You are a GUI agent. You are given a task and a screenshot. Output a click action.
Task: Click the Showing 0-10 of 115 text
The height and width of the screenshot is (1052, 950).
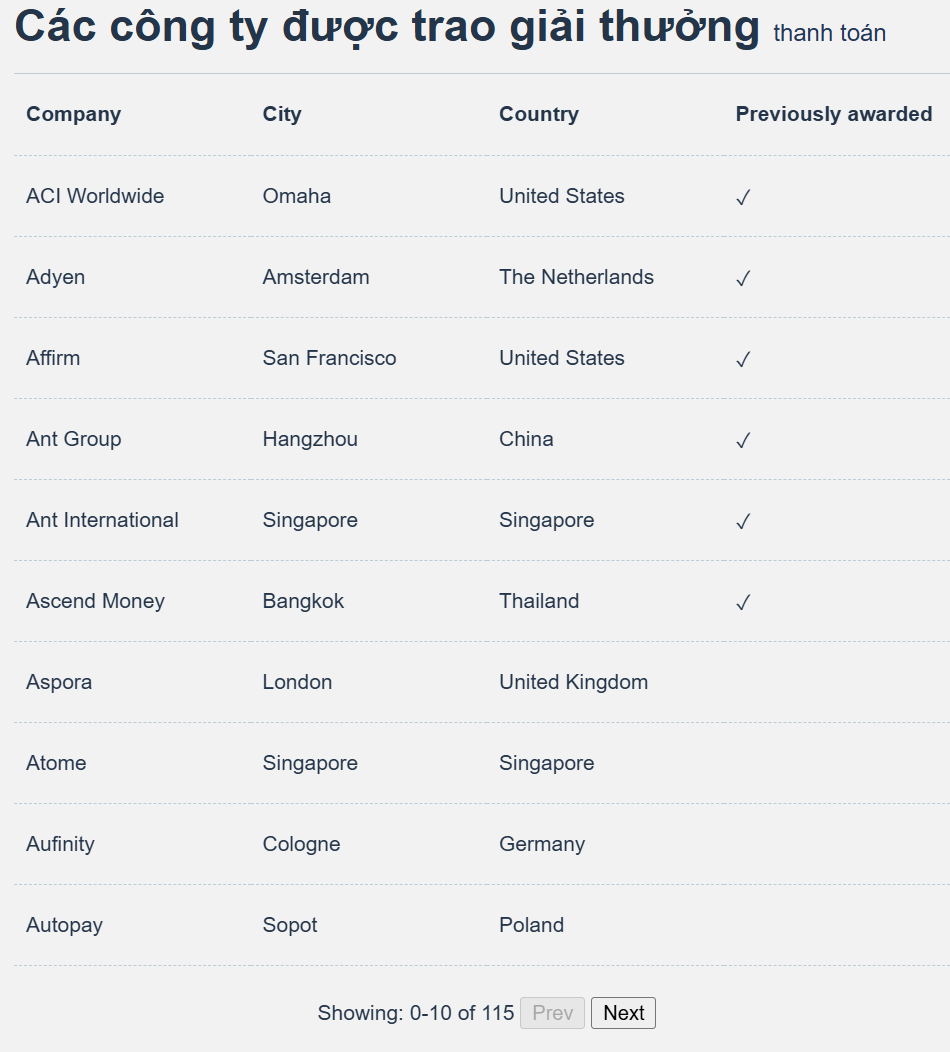click(416, 1012)
